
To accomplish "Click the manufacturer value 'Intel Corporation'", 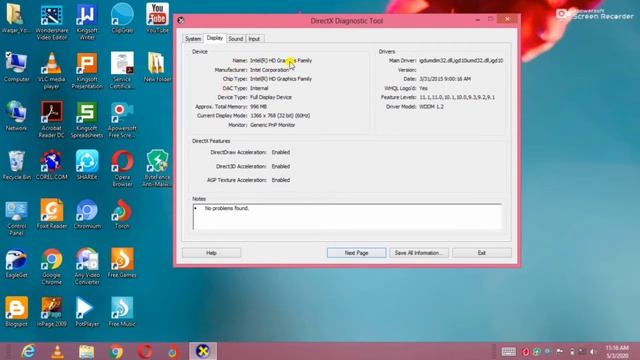I will [x=269, y=70].
